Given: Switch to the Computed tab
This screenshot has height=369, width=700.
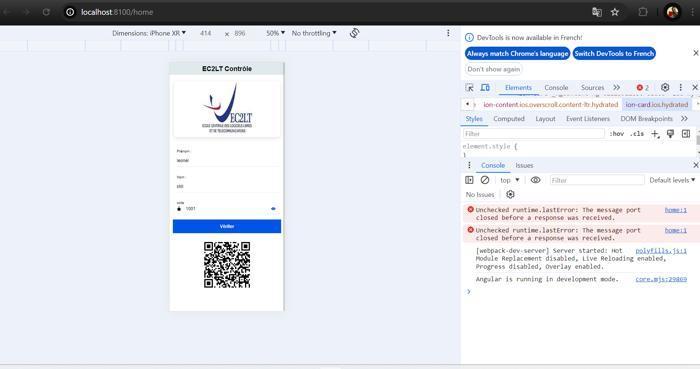Looking at the screenshot, I should pos(508,119).
